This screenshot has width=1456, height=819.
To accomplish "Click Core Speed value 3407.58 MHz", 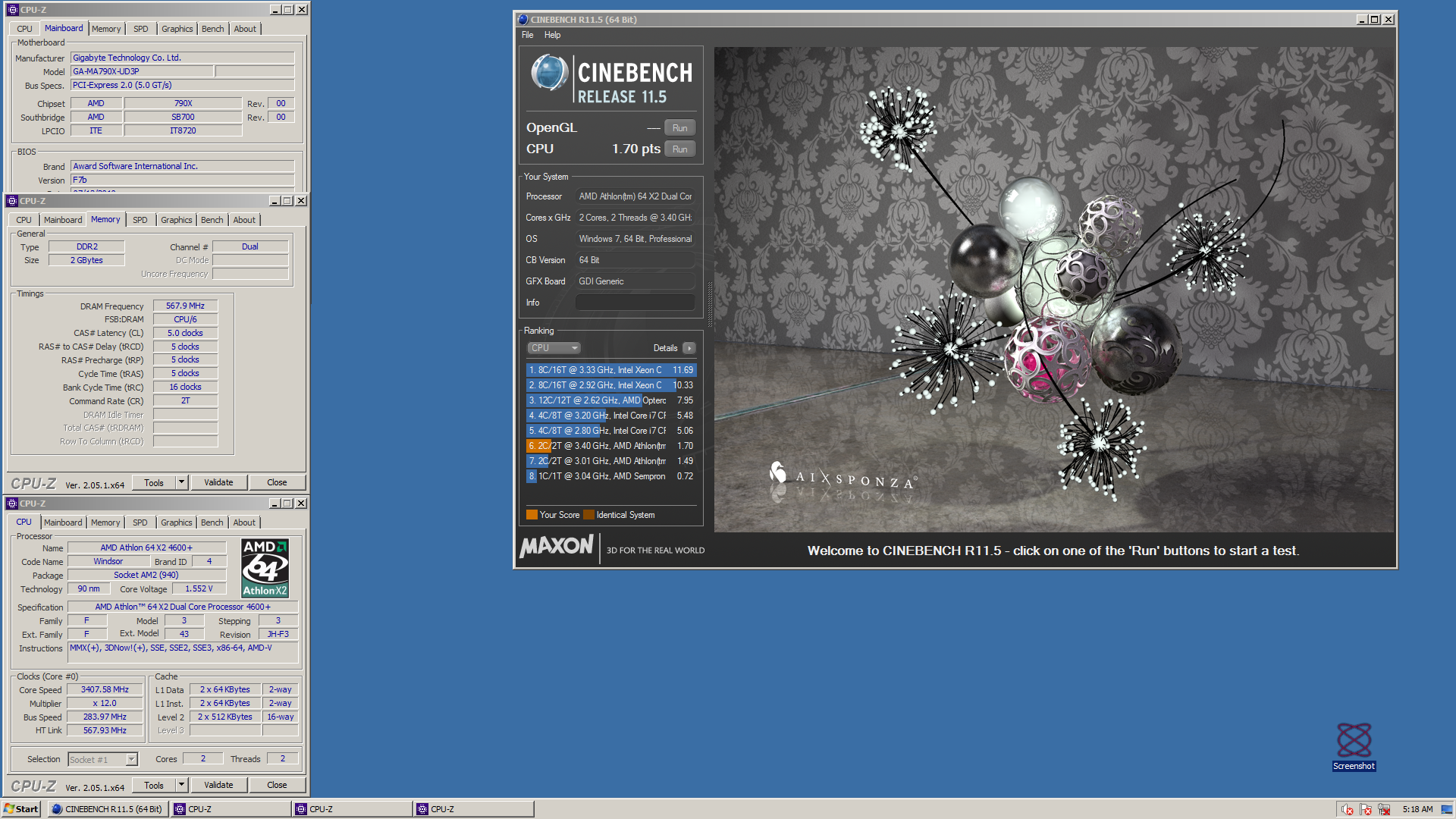I will [105, 689].
